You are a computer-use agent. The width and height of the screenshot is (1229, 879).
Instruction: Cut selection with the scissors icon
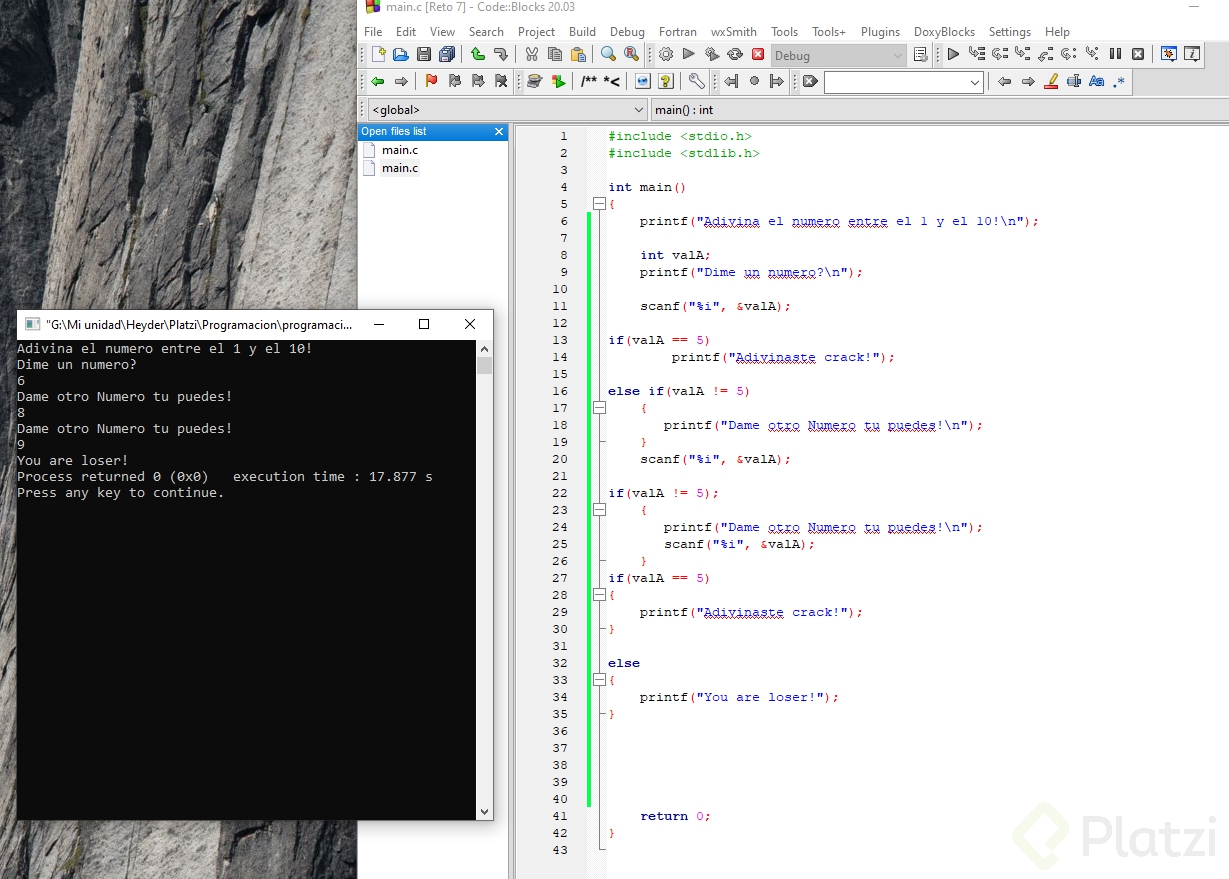pyautogui.click(x=532, y=55)
